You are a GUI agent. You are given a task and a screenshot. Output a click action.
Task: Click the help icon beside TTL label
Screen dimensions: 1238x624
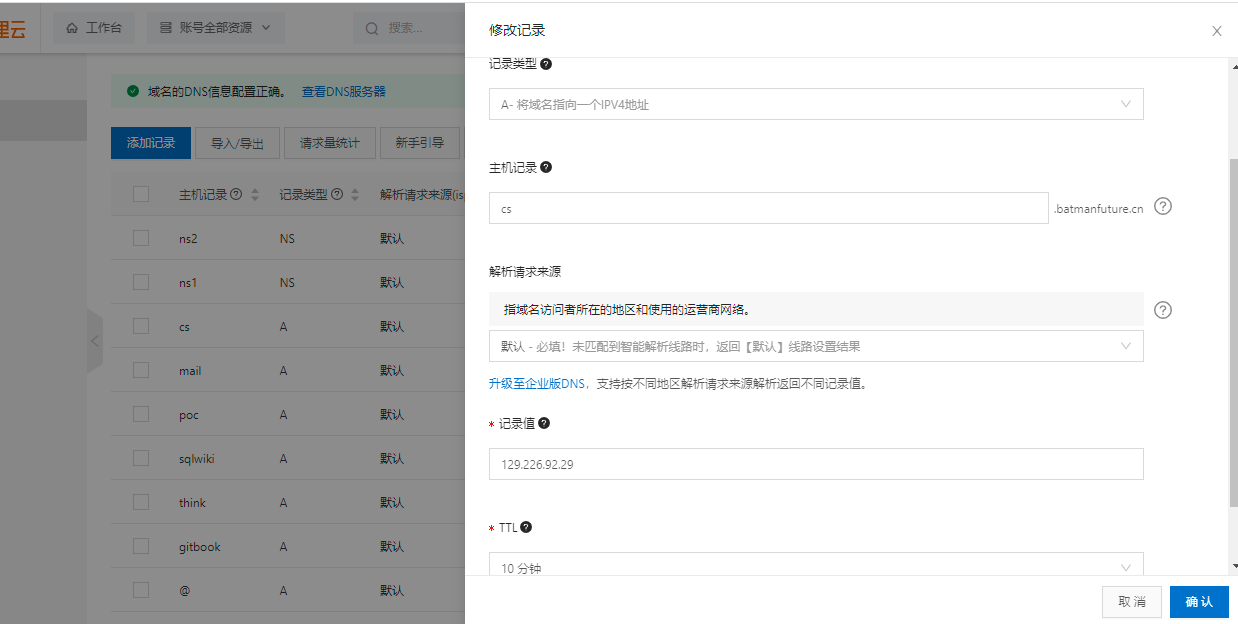(x=526, y=527)
